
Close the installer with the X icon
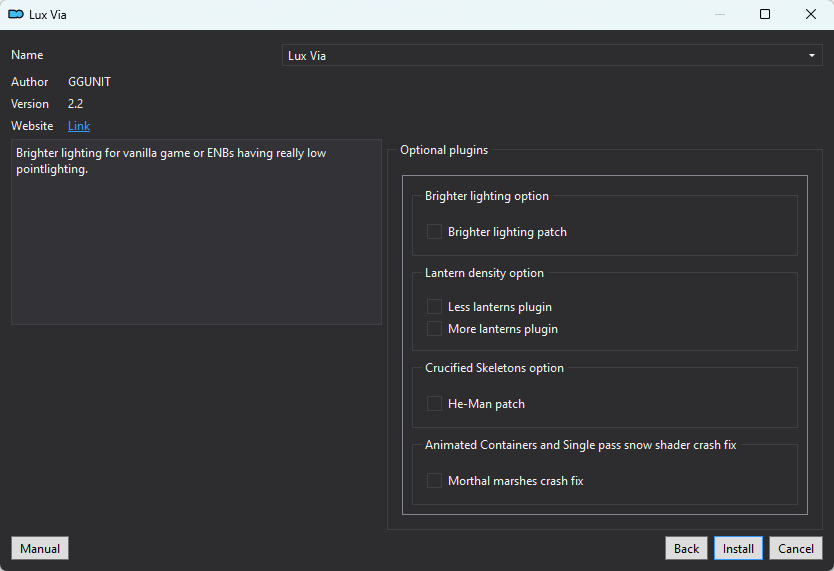point(811,14)
